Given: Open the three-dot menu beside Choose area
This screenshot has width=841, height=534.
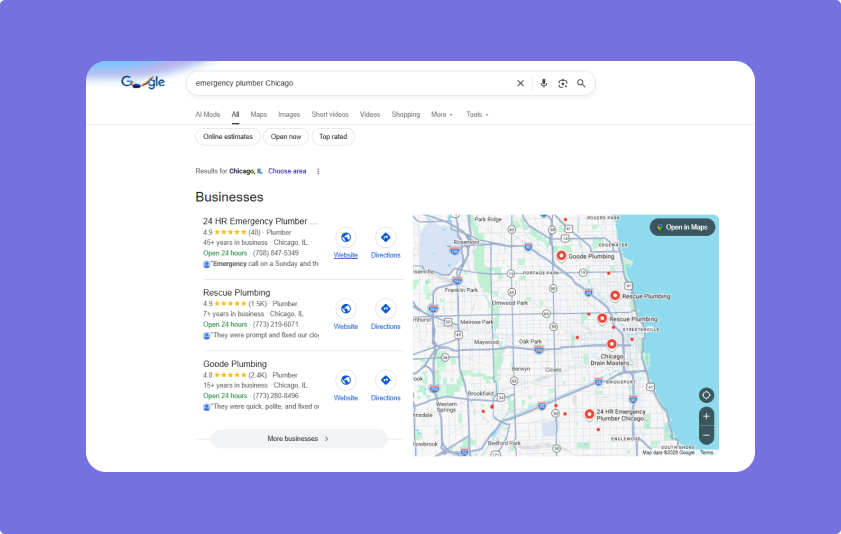Looking at the screenshot, I should pos(318,171).
